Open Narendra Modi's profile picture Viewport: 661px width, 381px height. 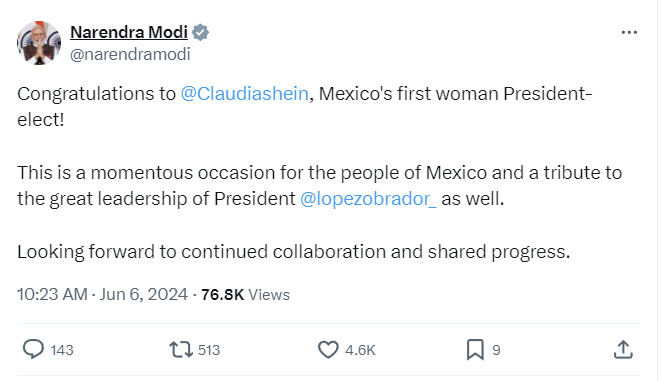[x=39, y=43]
